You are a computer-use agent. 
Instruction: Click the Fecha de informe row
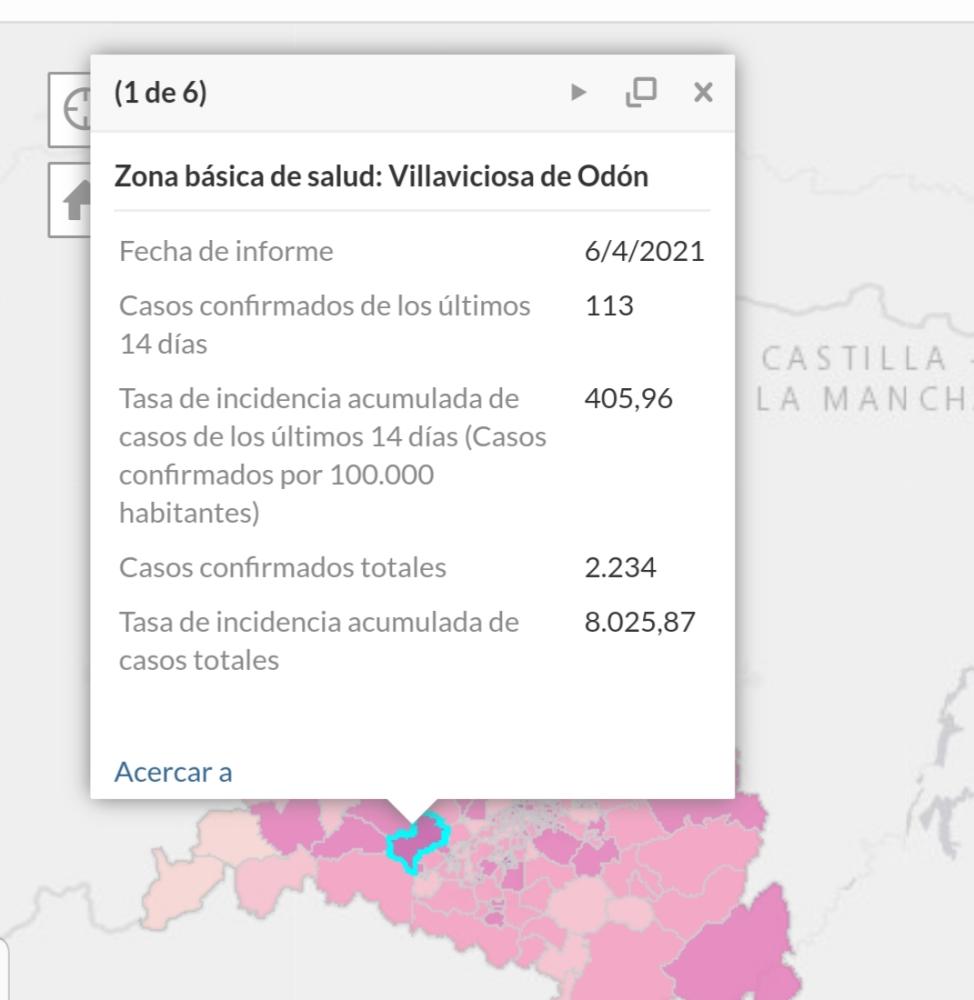coord(224,251)
